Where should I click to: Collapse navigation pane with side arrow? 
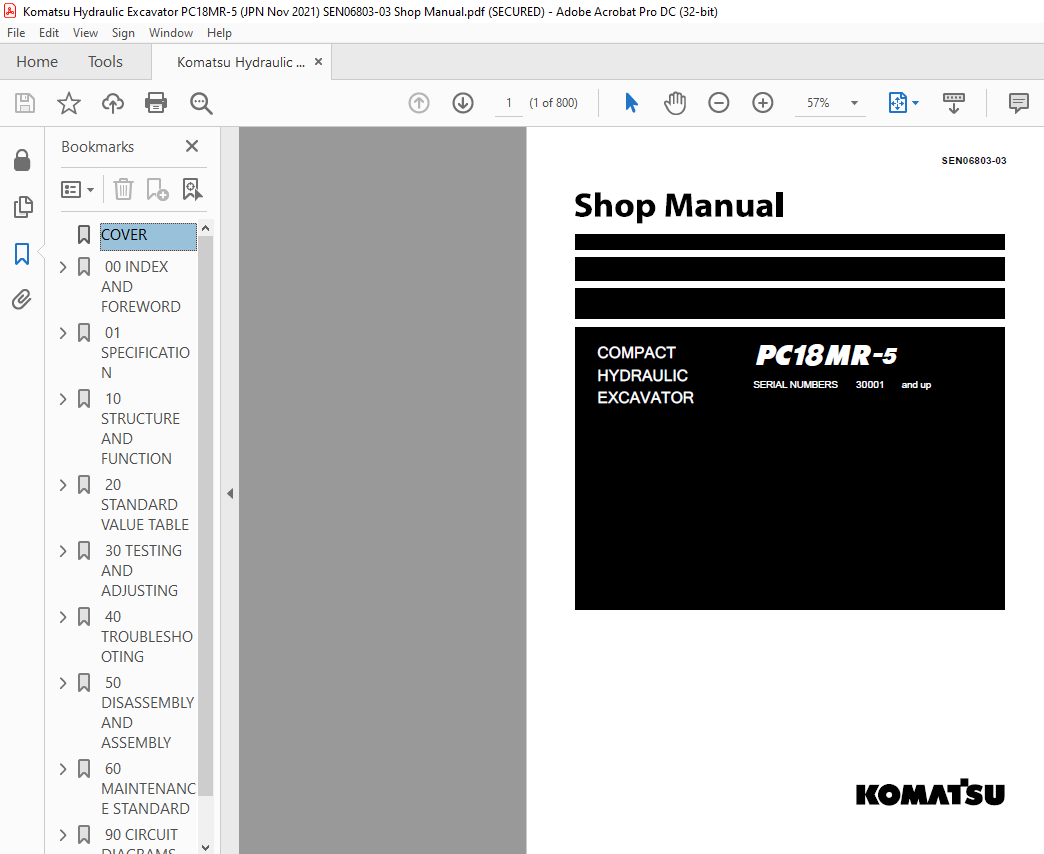click(230, 493)
